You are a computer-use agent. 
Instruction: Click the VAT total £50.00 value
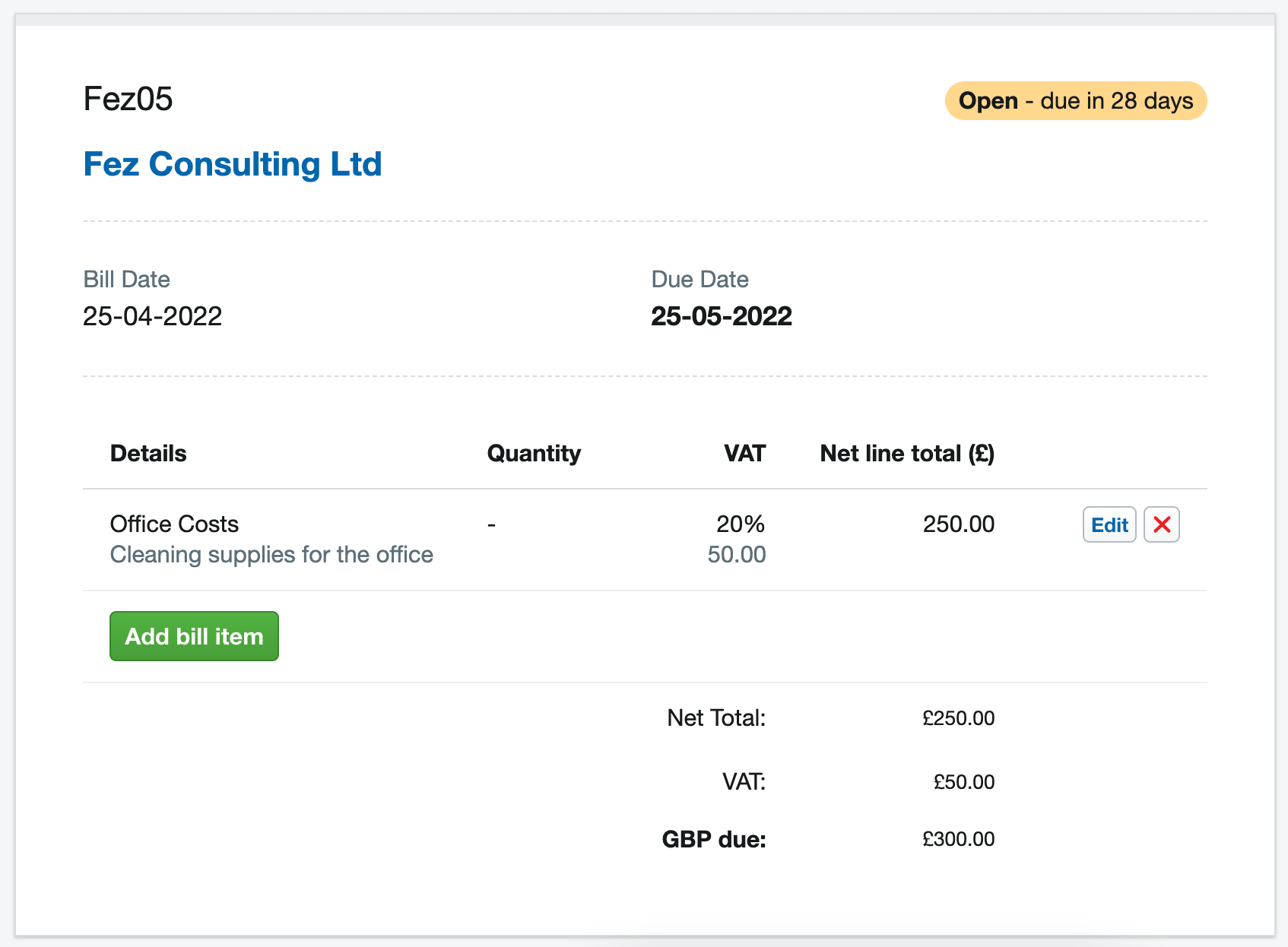(x=963, y=782)
